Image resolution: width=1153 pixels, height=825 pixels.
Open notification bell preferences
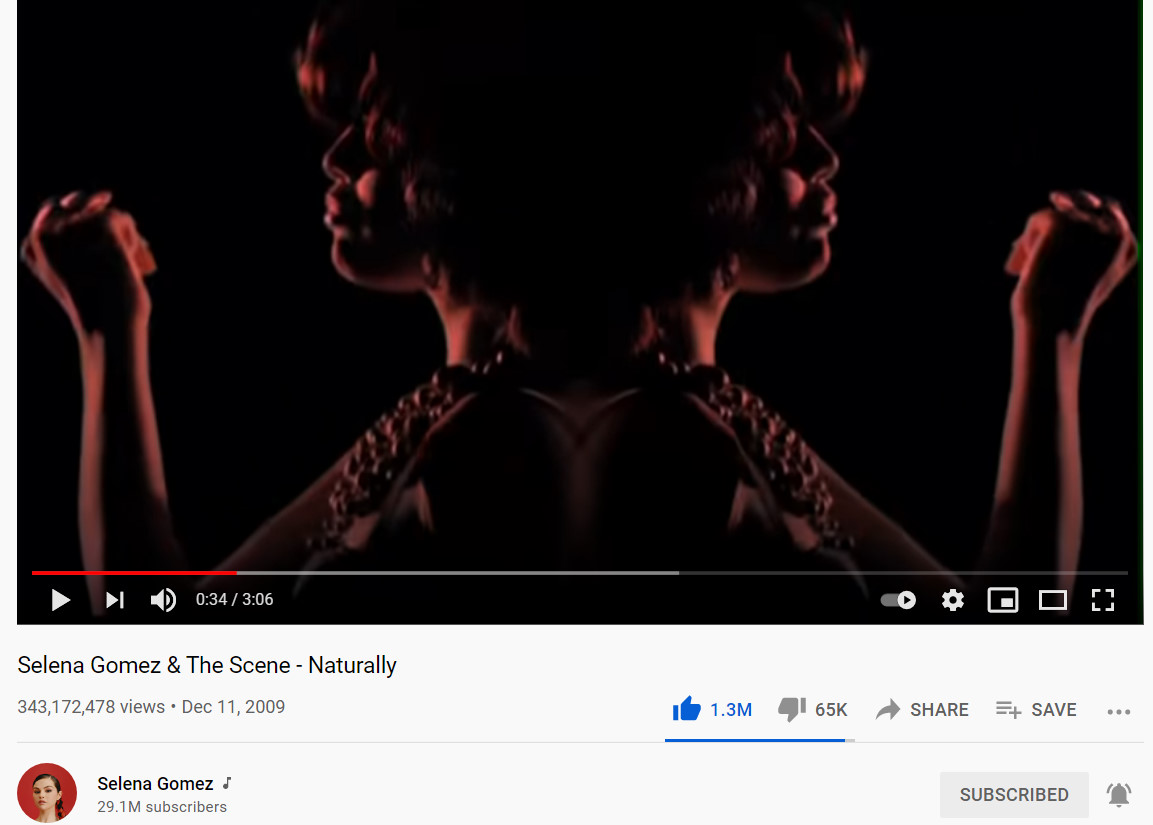pos(1118,795)
